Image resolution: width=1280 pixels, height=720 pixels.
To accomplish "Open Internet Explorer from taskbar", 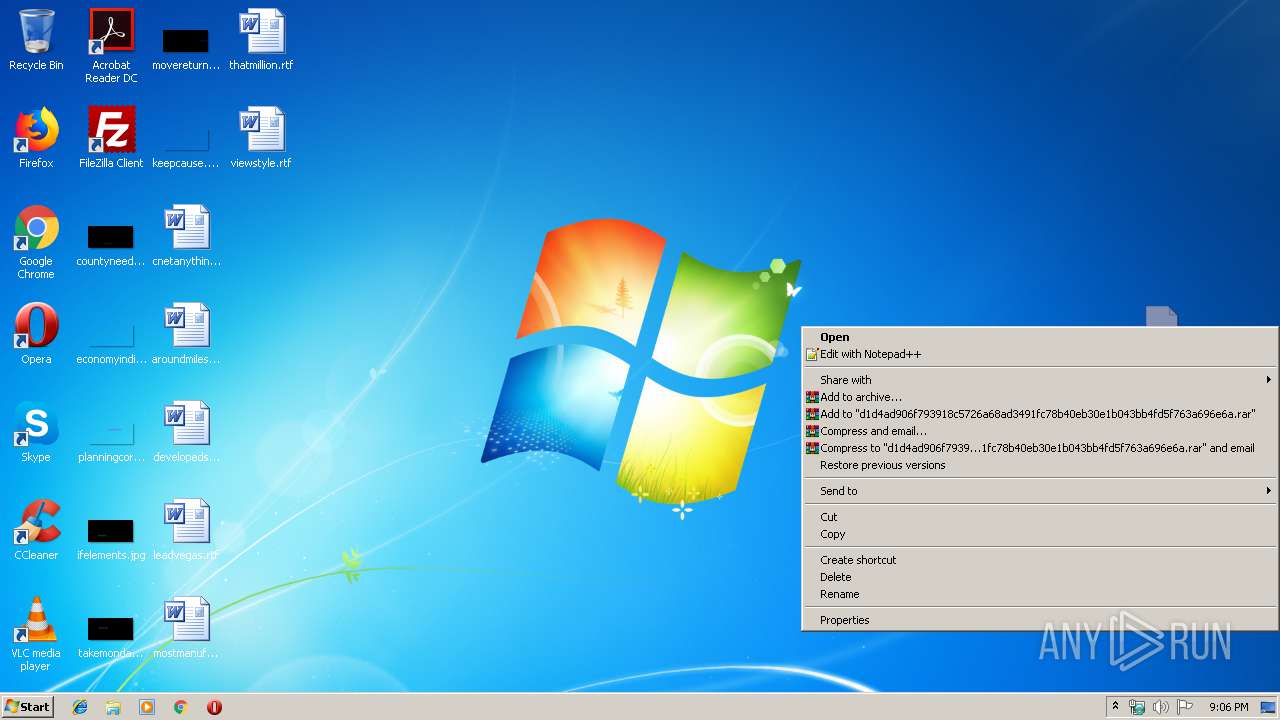I will click(80, 707).
